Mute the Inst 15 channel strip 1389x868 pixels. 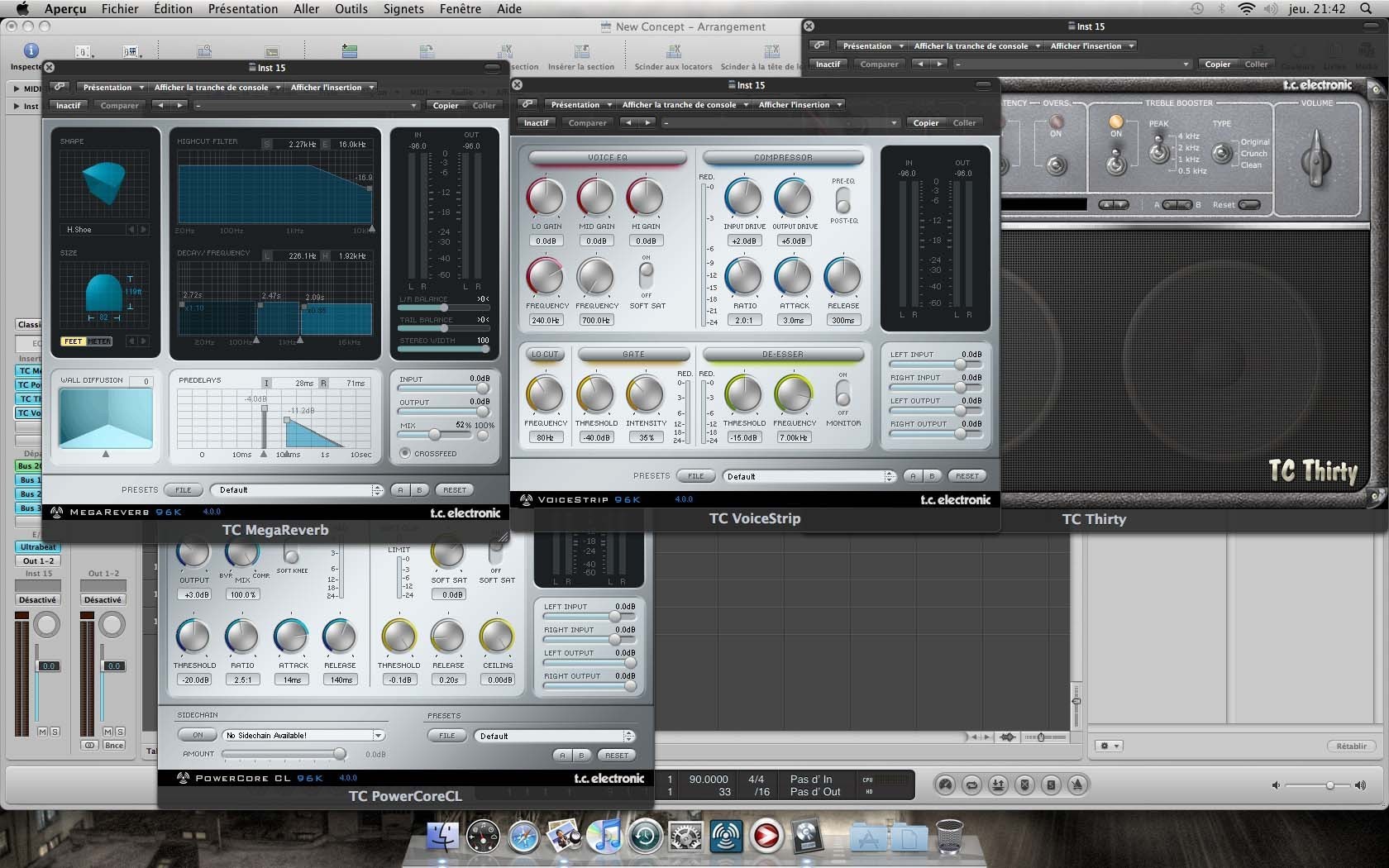pos(42,732)
